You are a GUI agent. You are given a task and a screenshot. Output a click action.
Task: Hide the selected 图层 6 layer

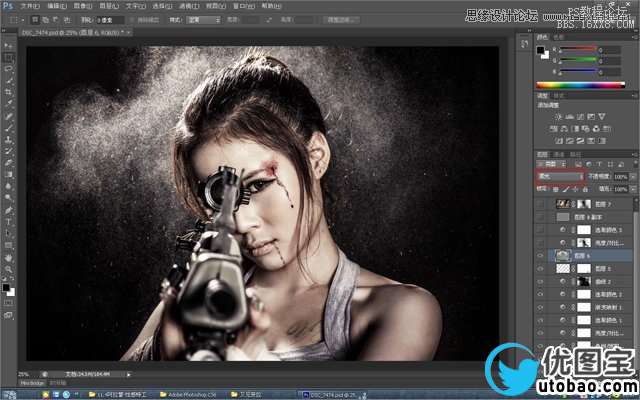tap(540, 256)
